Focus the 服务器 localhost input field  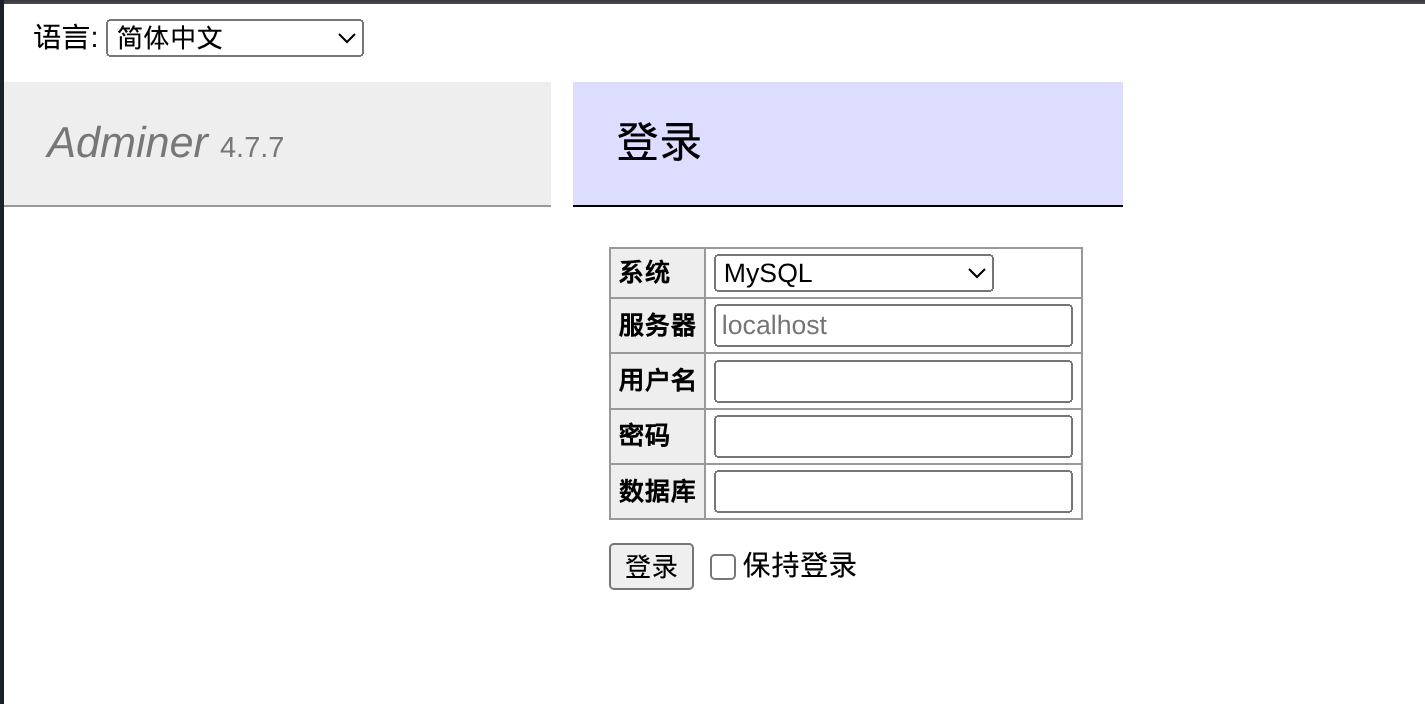point(893,326)
